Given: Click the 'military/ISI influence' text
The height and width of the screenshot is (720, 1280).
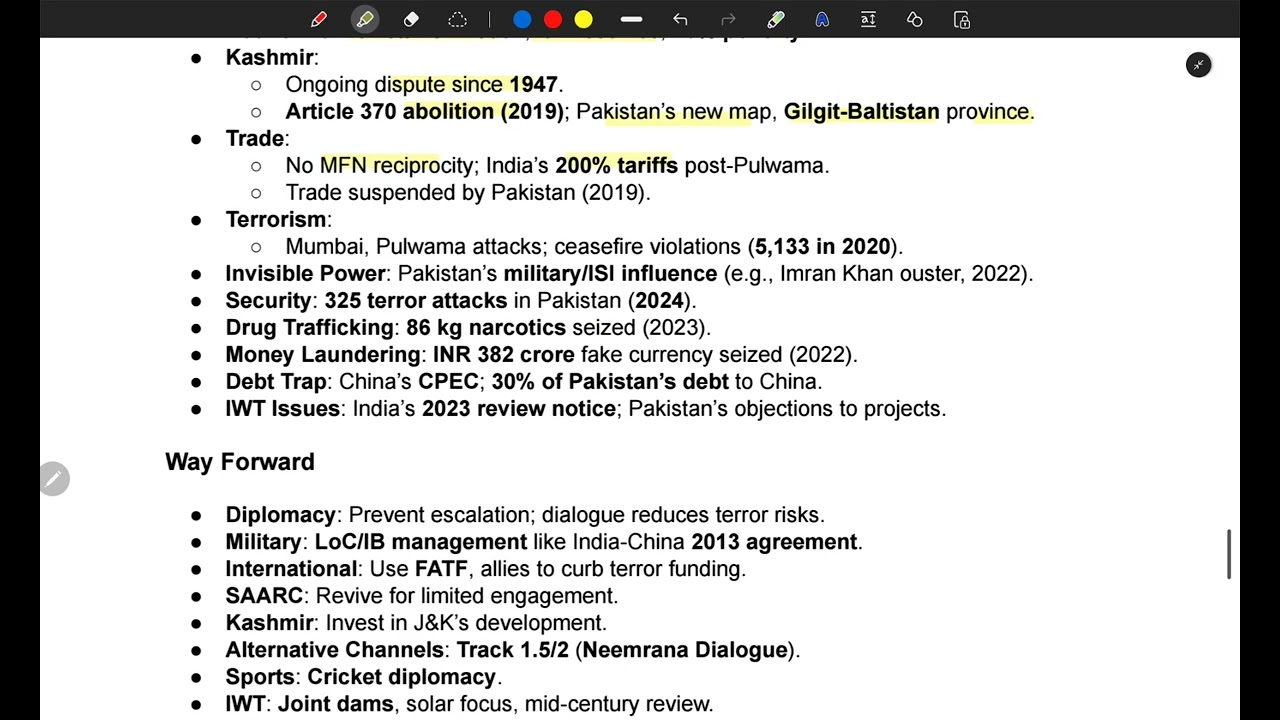Looking at the screenshot, I should tap(610, 274).
